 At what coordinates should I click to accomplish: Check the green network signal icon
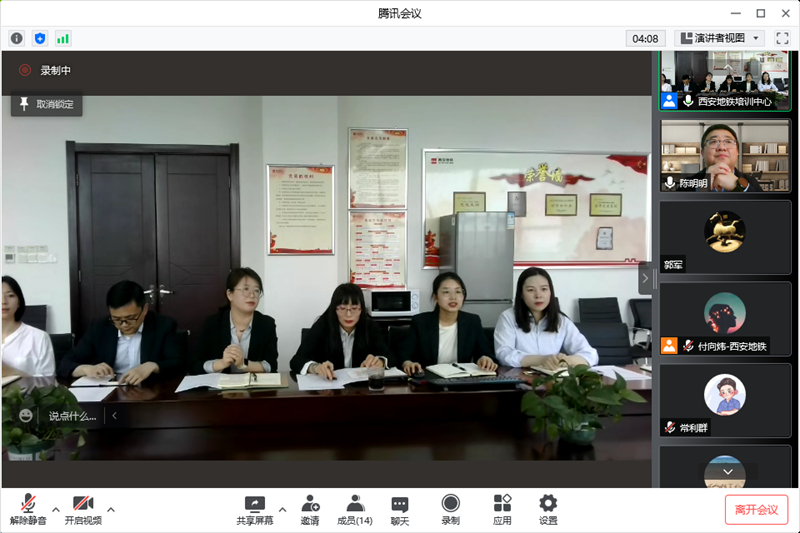[63, 38]
